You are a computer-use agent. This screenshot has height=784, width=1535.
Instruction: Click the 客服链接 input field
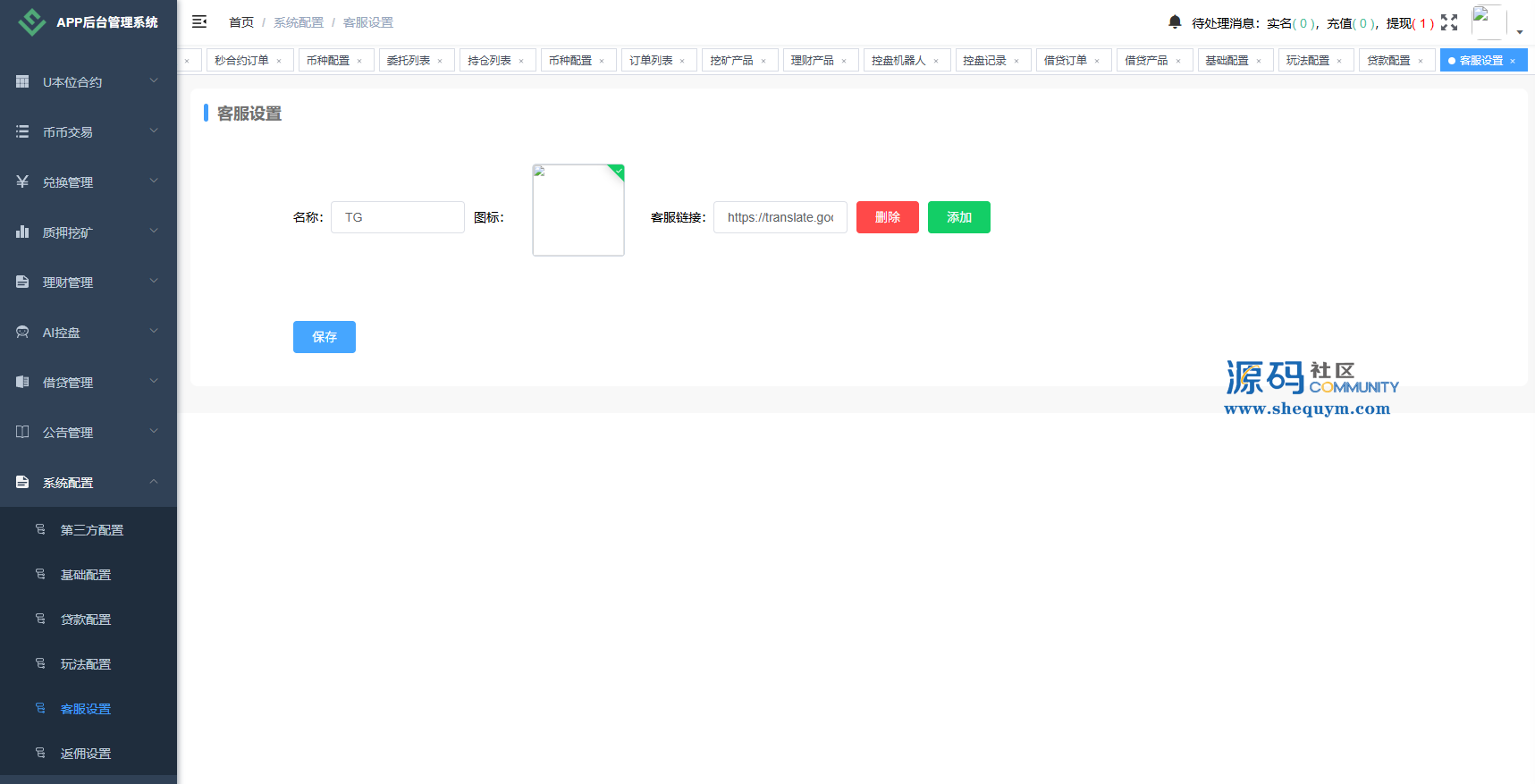[x=780, y=217]
